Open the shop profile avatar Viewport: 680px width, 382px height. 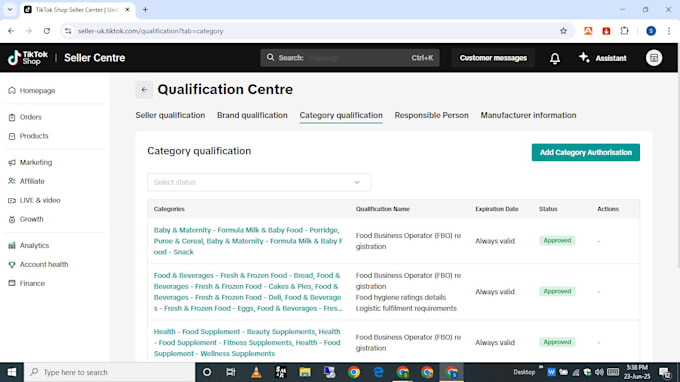click(654, 58)
